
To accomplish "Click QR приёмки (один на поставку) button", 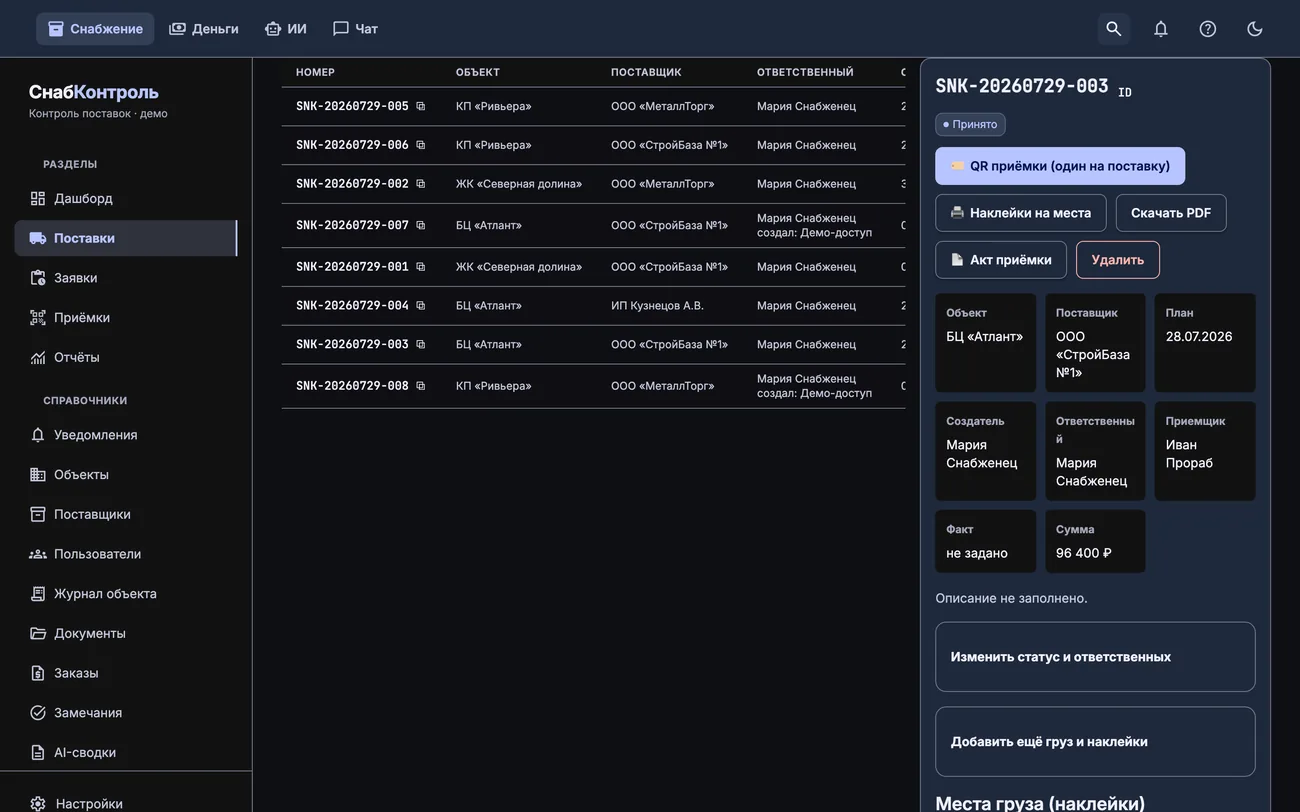I will click(x=1060, y=166).
